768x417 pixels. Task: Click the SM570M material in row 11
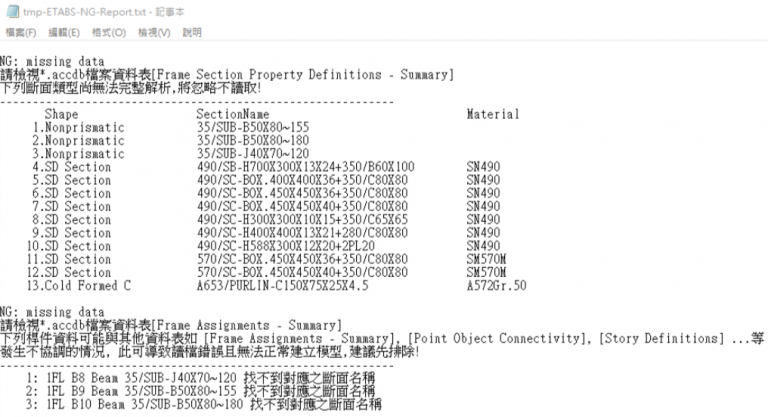pyautogui.click(x=487, y=259)
